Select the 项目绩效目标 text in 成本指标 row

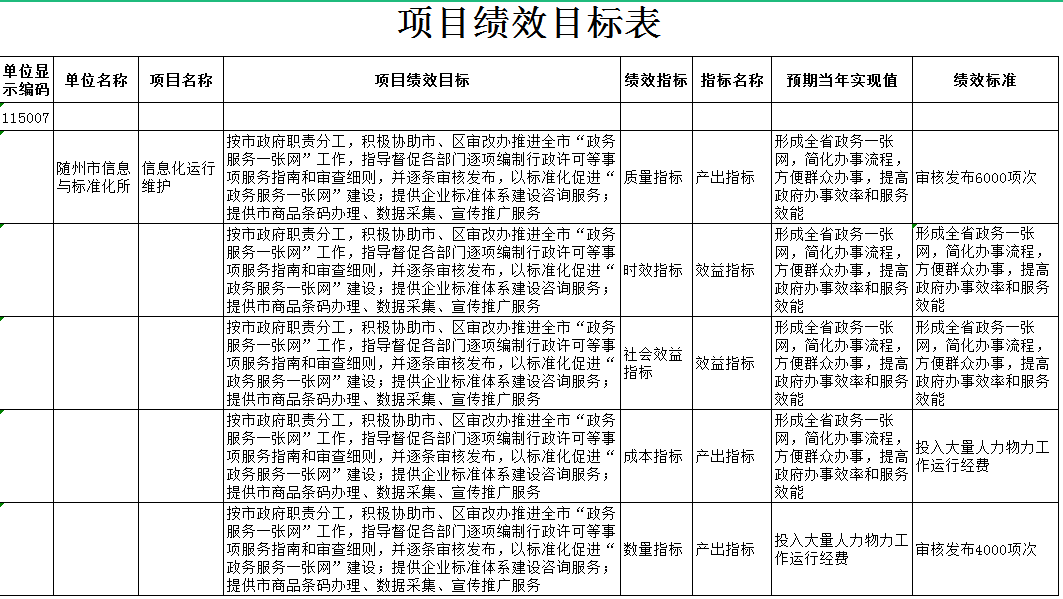click(422, 456)
